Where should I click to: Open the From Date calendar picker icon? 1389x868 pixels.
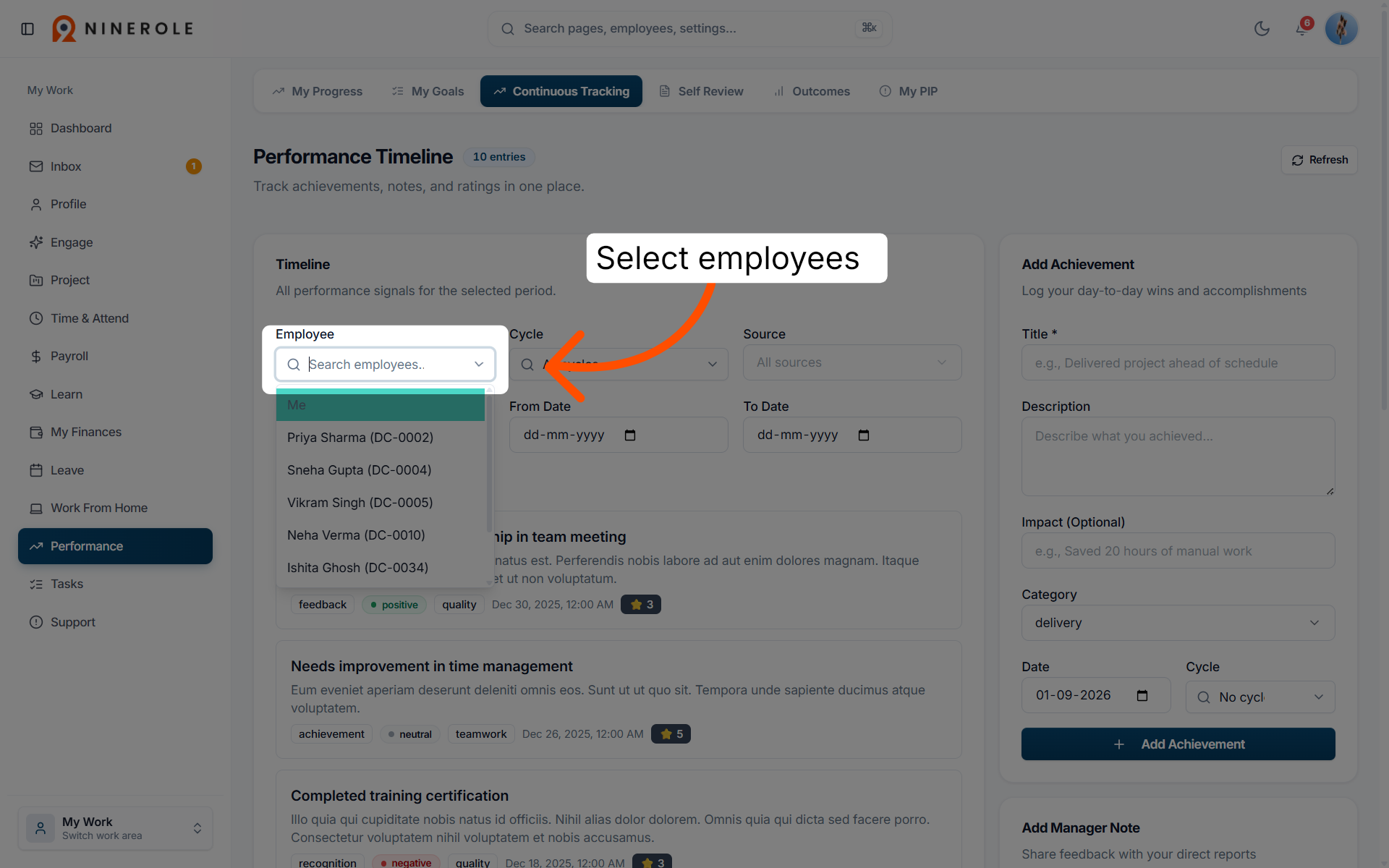(630, 435)
